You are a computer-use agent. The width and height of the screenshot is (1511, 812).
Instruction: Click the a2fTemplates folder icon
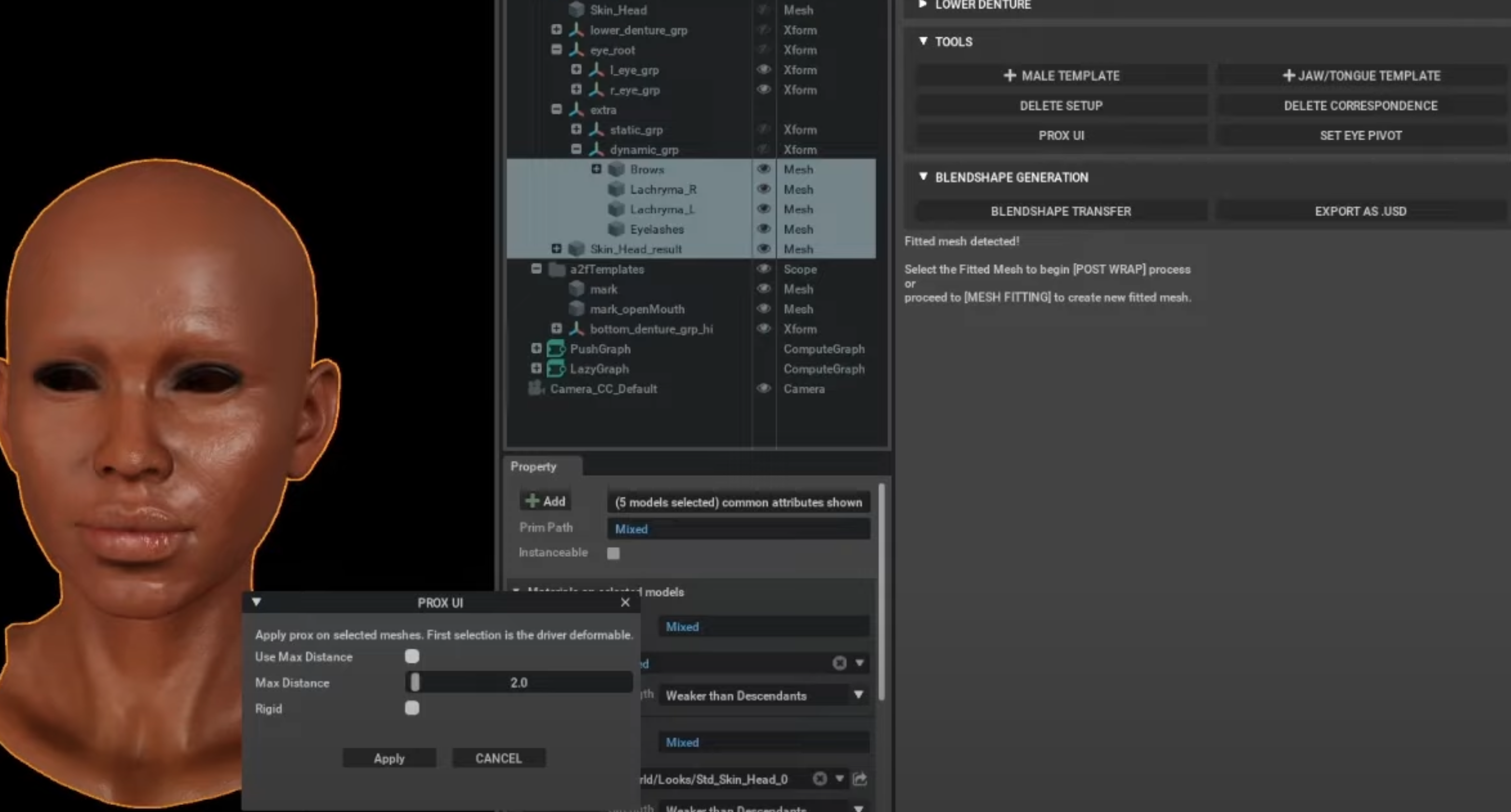tap(556, 269)
